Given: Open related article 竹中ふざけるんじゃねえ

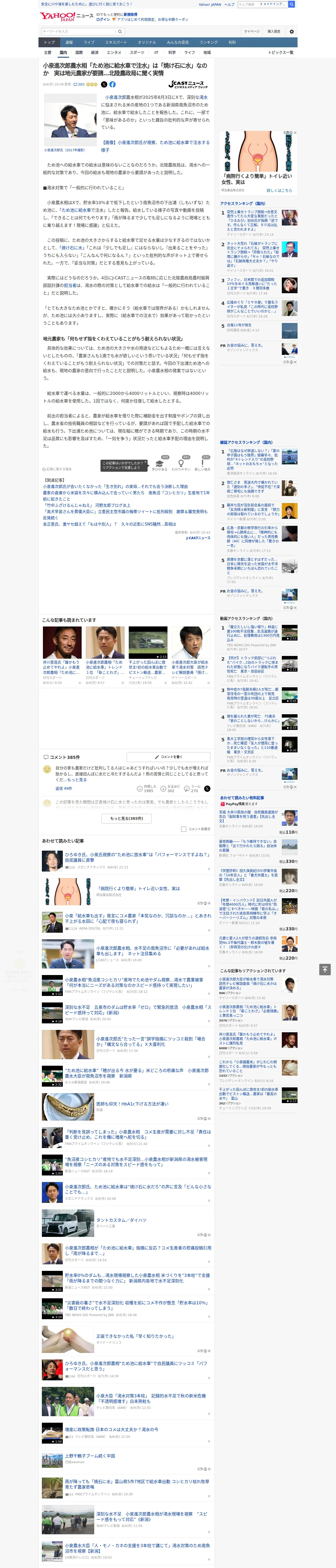Looking at the screenshot, I should (x=87, y=505).
